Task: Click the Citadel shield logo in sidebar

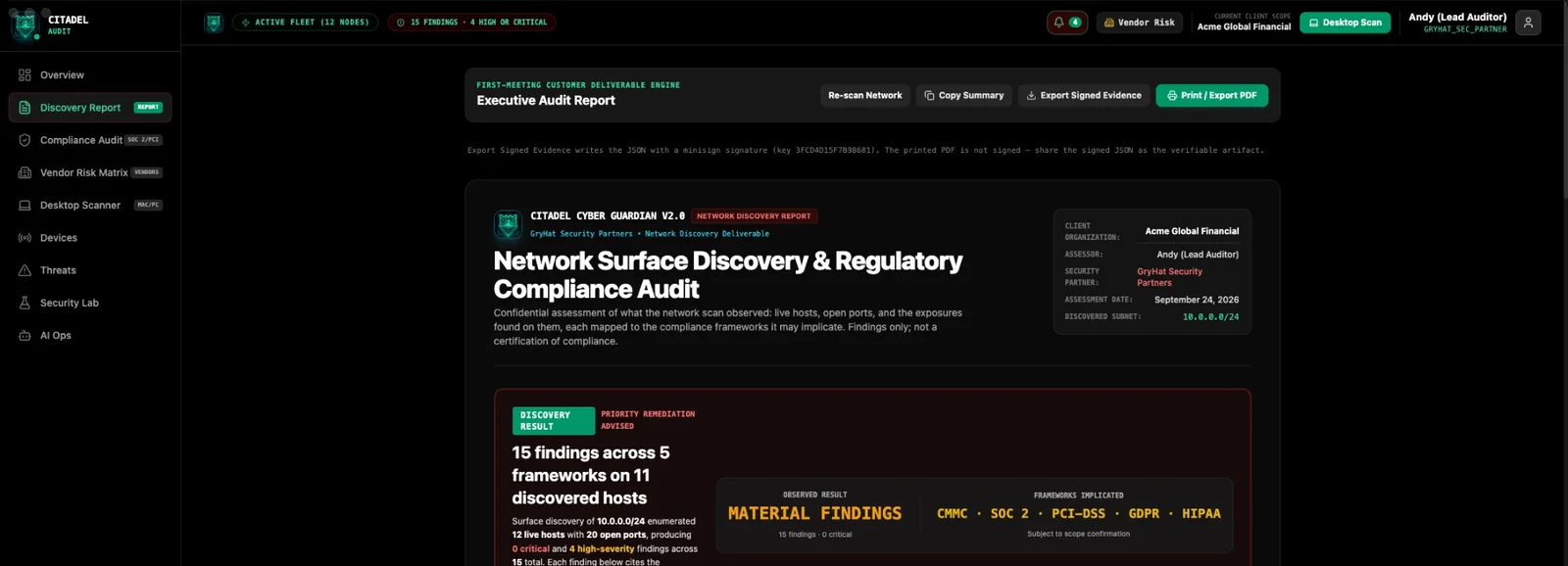Action: pyautogui.click(x=24, y=25)
